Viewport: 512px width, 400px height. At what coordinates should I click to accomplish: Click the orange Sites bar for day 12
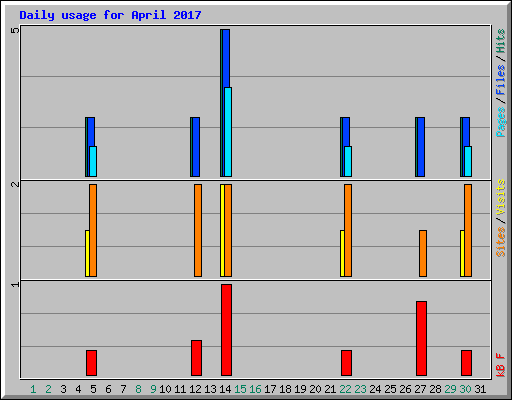click(x=198, y=230)
